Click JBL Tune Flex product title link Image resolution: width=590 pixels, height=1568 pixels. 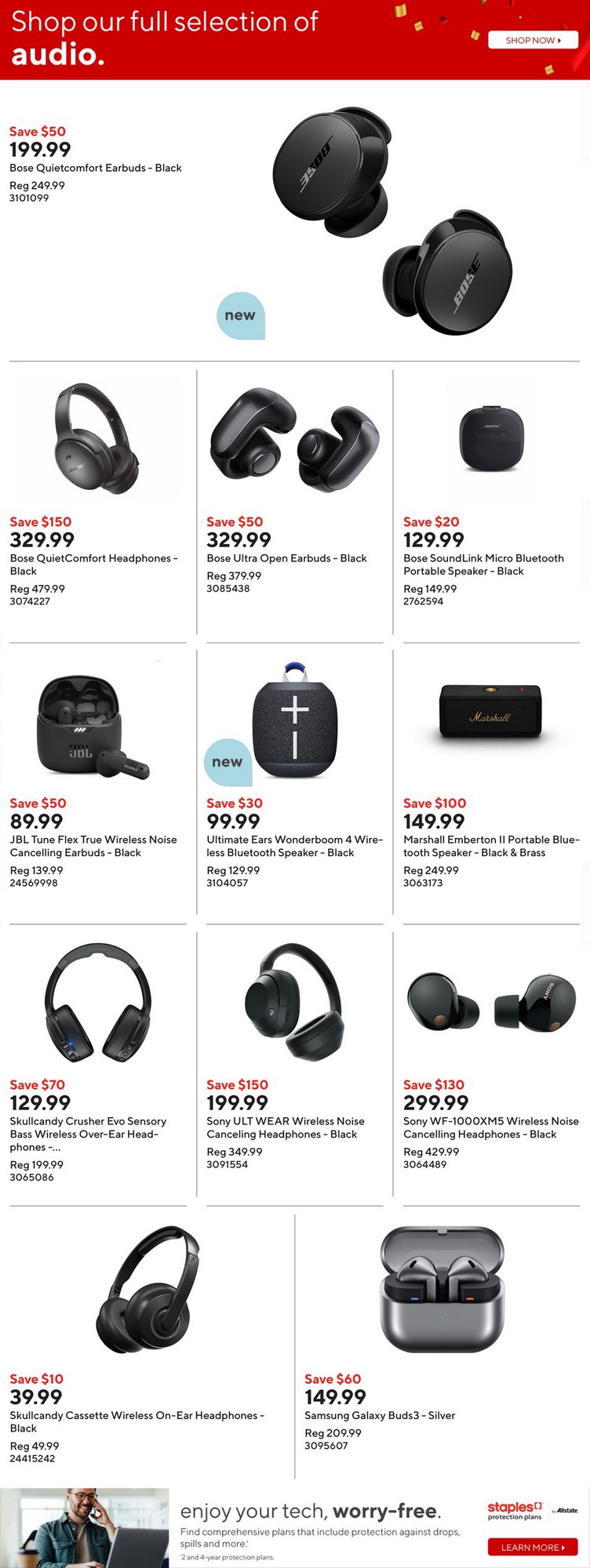tap(93, 846)
